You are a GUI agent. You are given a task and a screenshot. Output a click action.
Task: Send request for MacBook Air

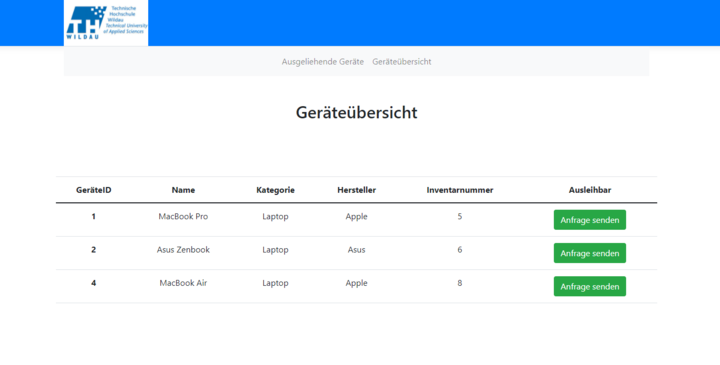coord(590,286)
